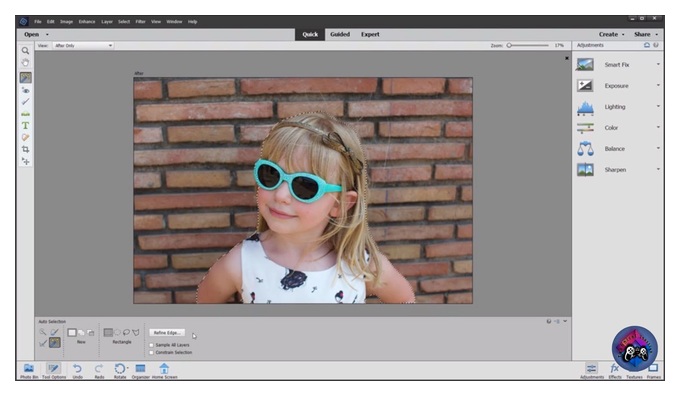Choose Quick Selection brush in tool options
680x396 pixels.
(42, 332)
